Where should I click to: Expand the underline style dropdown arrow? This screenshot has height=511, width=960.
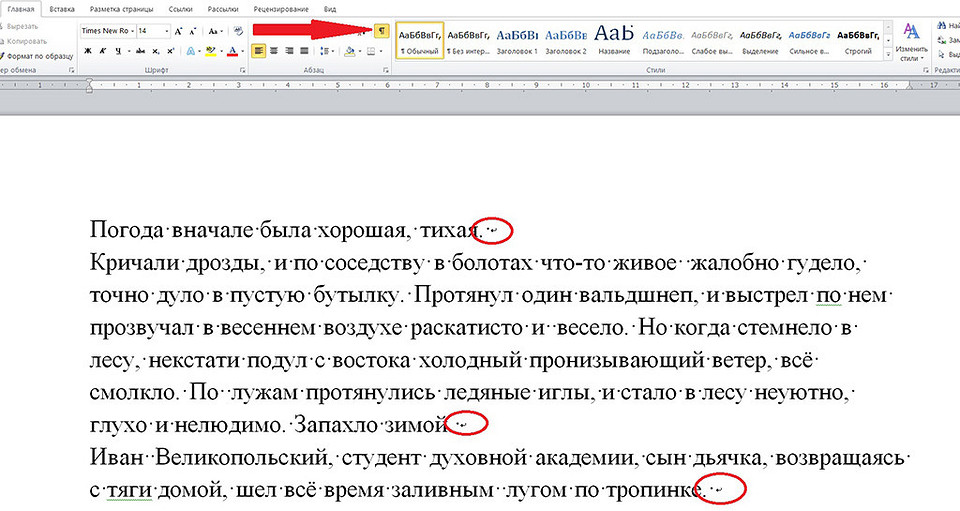[x=129, y=51]
